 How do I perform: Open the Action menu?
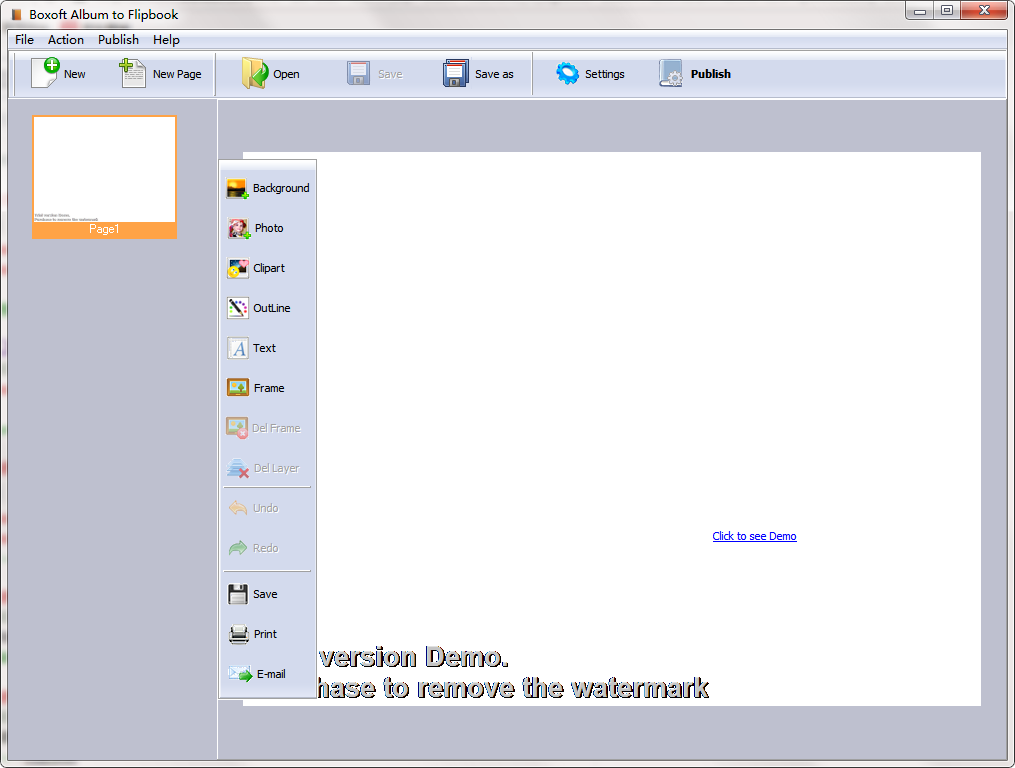click(65, 39)
